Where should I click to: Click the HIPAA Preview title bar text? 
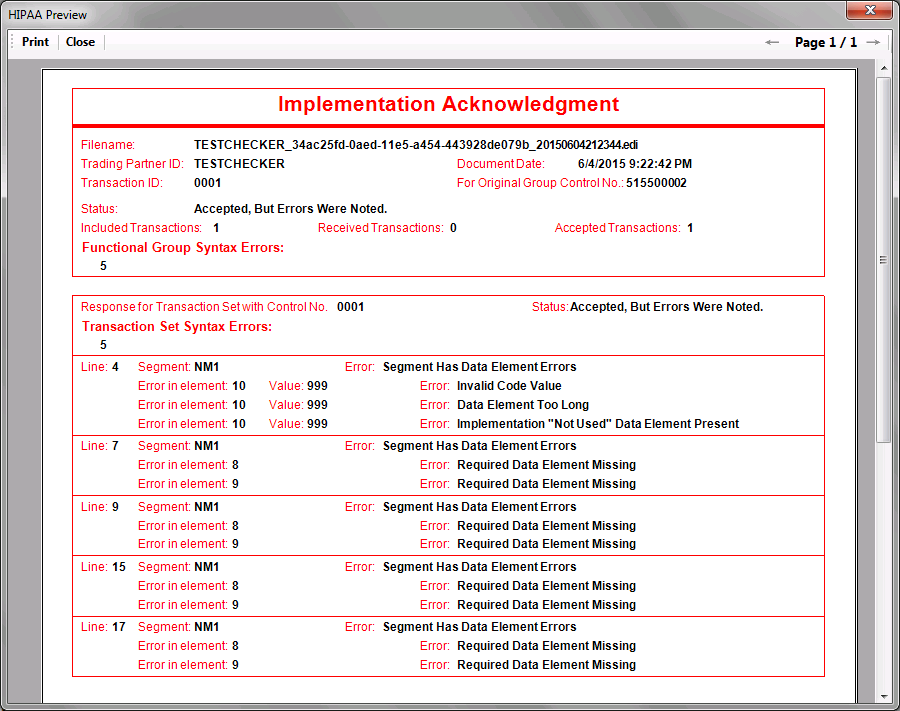[48, 15]
